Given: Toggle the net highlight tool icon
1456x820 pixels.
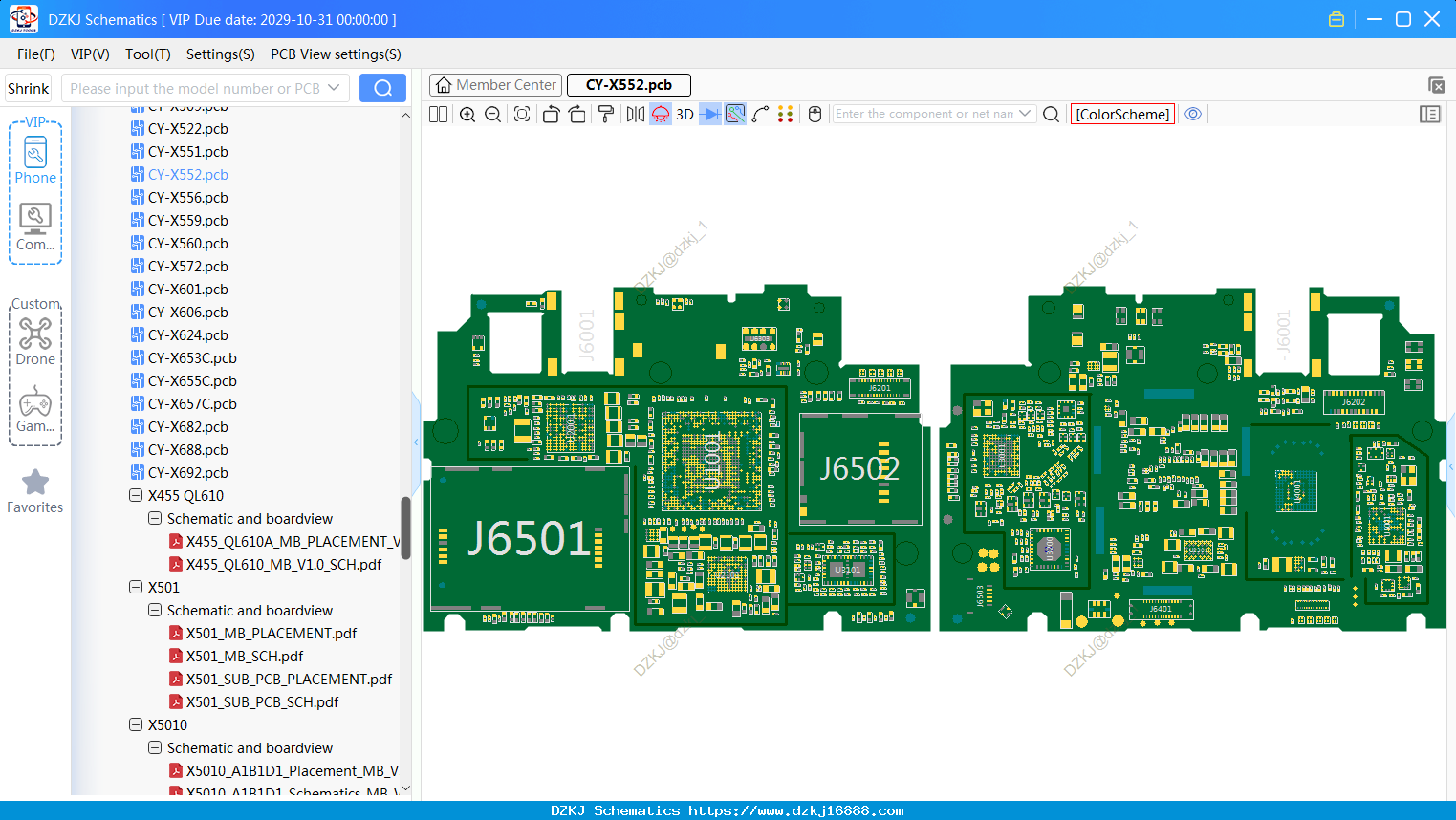Looking at the screenshot, I should (735, 114).
